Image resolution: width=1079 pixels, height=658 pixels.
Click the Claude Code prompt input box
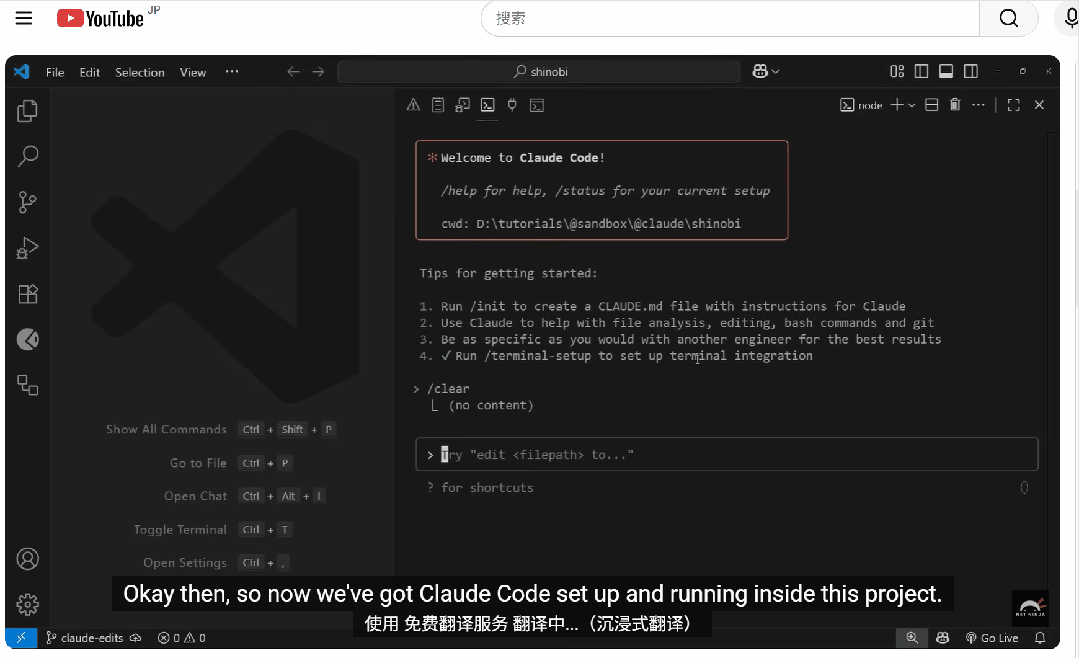pyautogui.click(x=727, y=454)
